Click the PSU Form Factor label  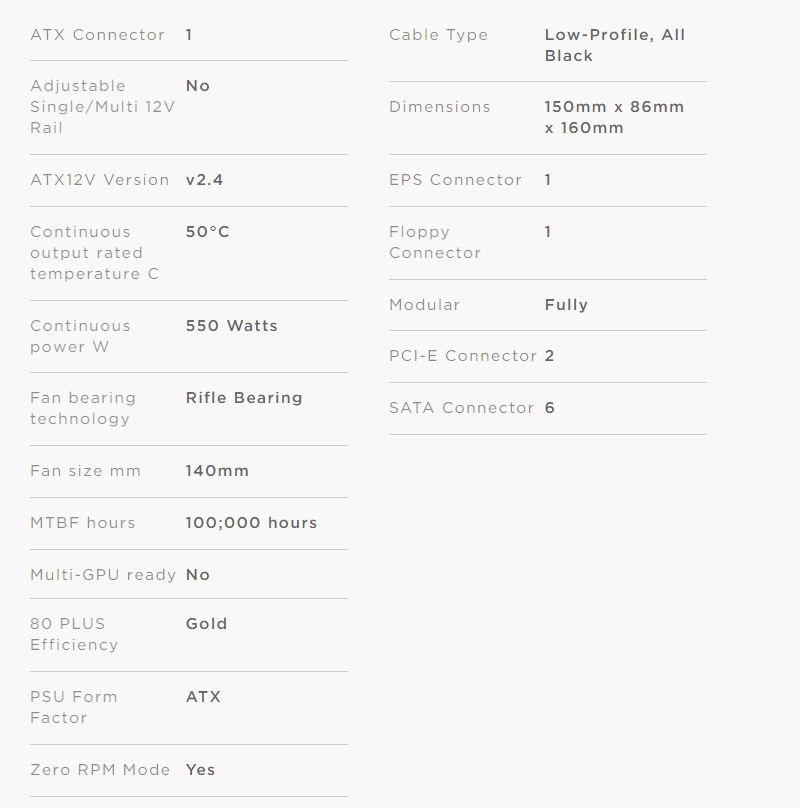[x=73, y=707]
